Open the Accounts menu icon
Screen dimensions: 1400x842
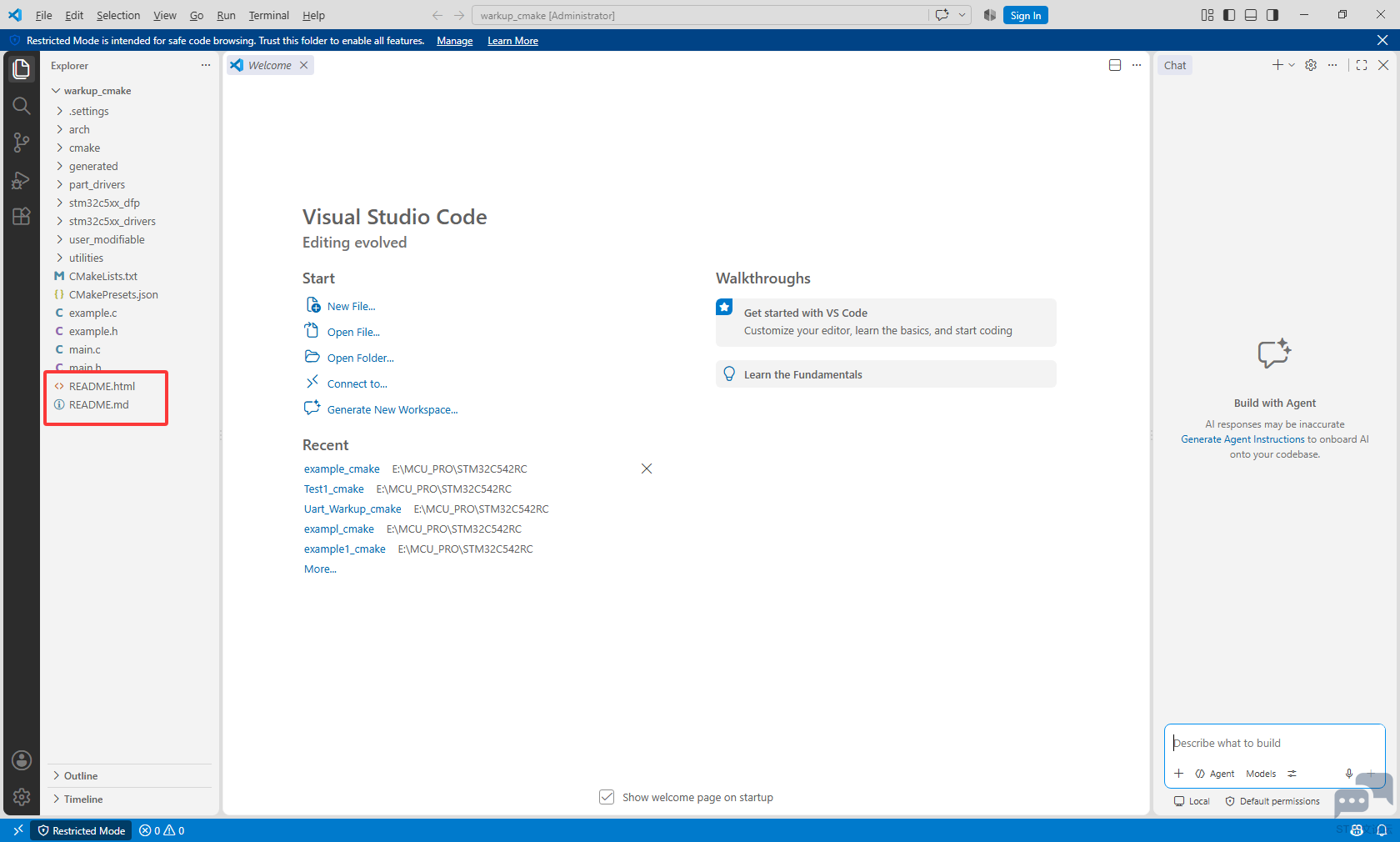click(x=22, y=760)
